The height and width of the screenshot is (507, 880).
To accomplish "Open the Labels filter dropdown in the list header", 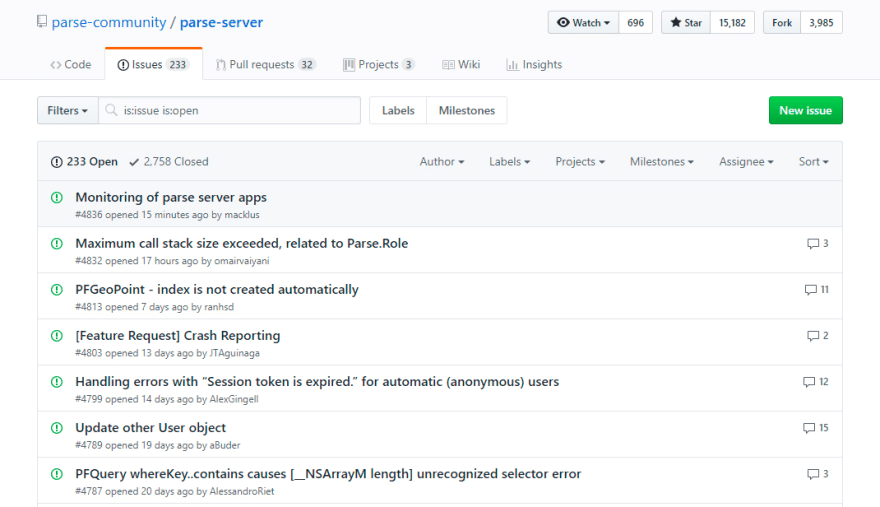I will (x=510, y=162).
